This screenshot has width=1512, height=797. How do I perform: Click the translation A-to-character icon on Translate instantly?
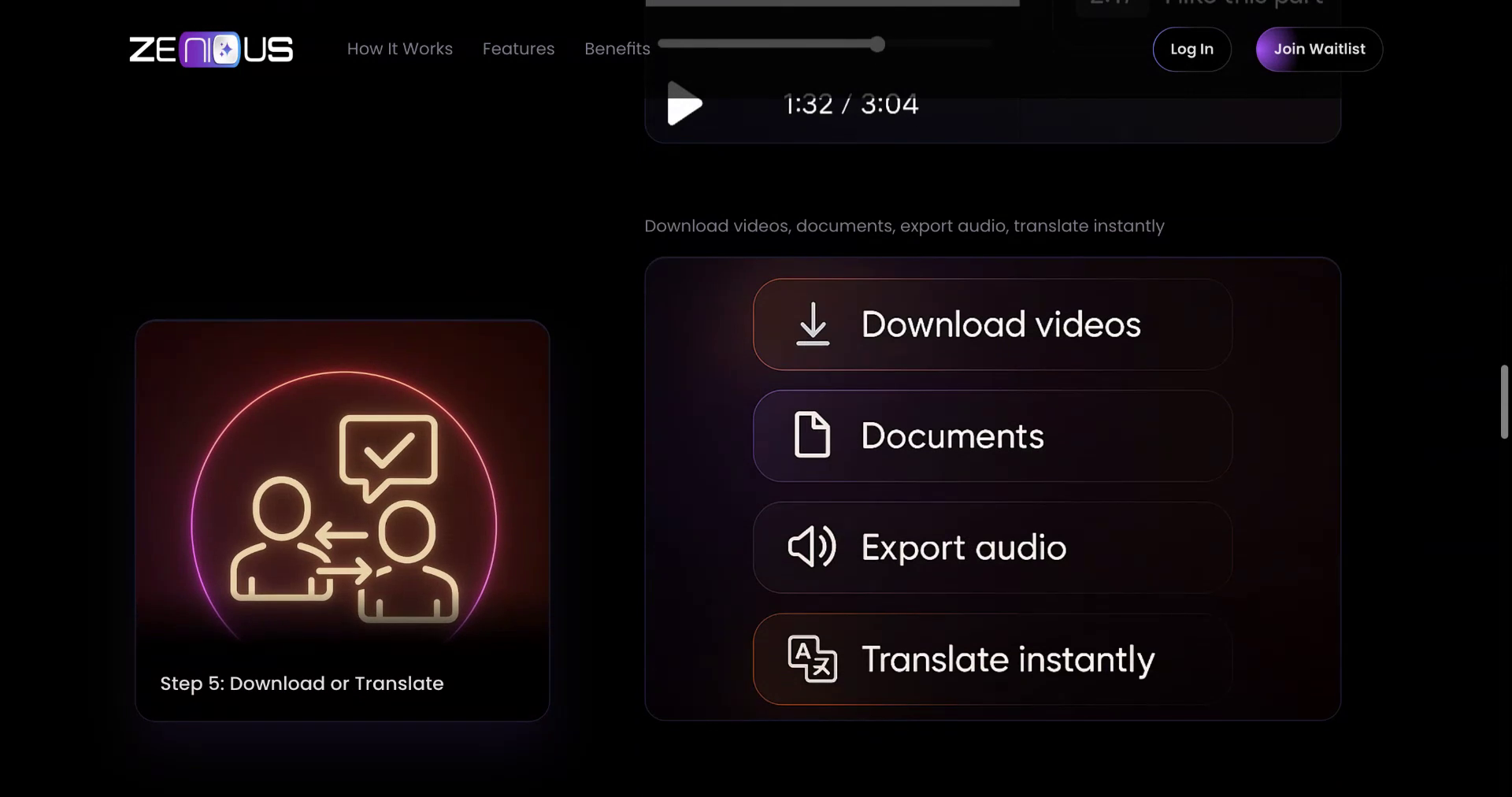[811, 660]
